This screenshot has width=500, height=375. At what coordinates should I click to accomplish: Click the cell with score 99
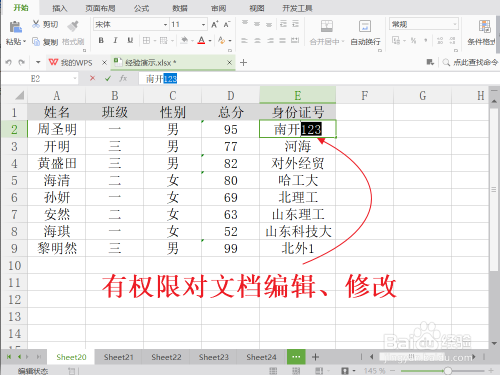tap(231, 248)
